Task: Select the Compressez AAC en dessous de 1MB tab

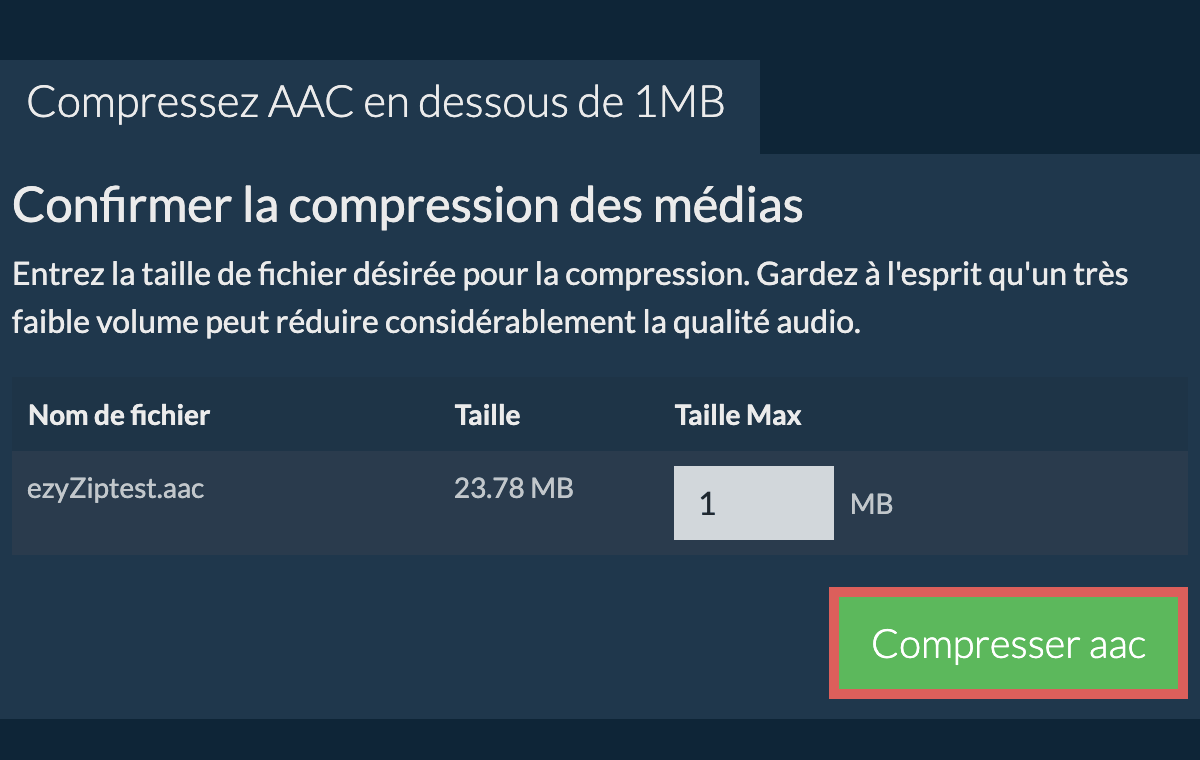Action: tap(376, 104)
